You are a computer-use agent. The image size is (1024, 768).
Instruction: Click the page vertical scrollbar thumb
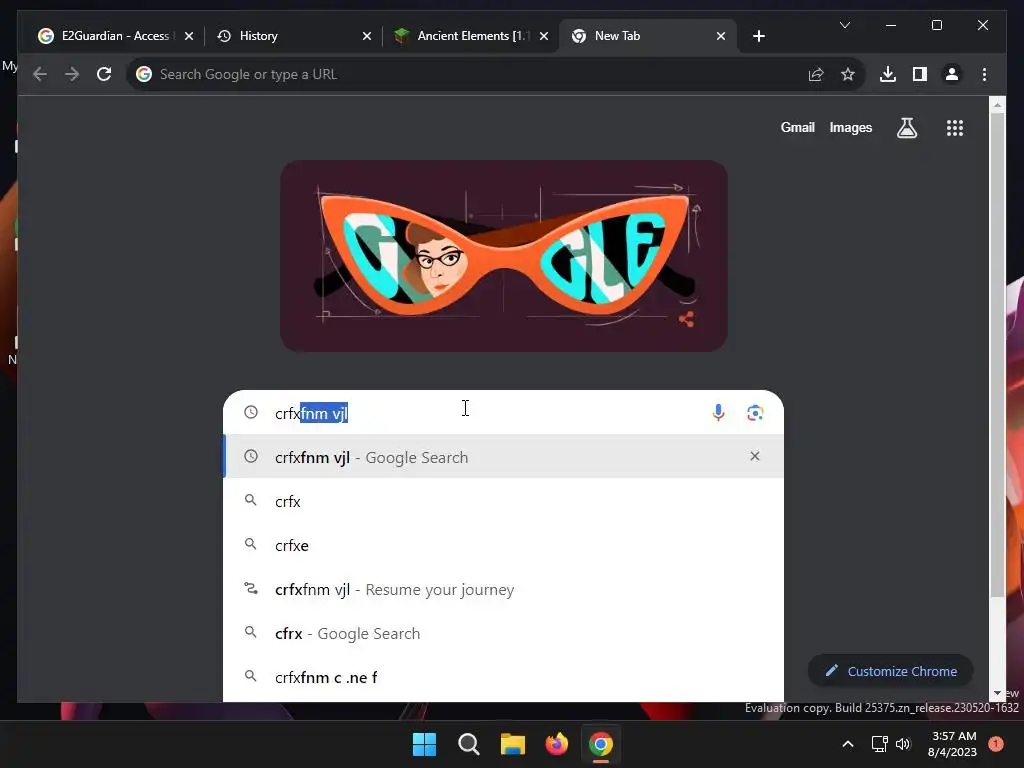[x=997, y=355]
